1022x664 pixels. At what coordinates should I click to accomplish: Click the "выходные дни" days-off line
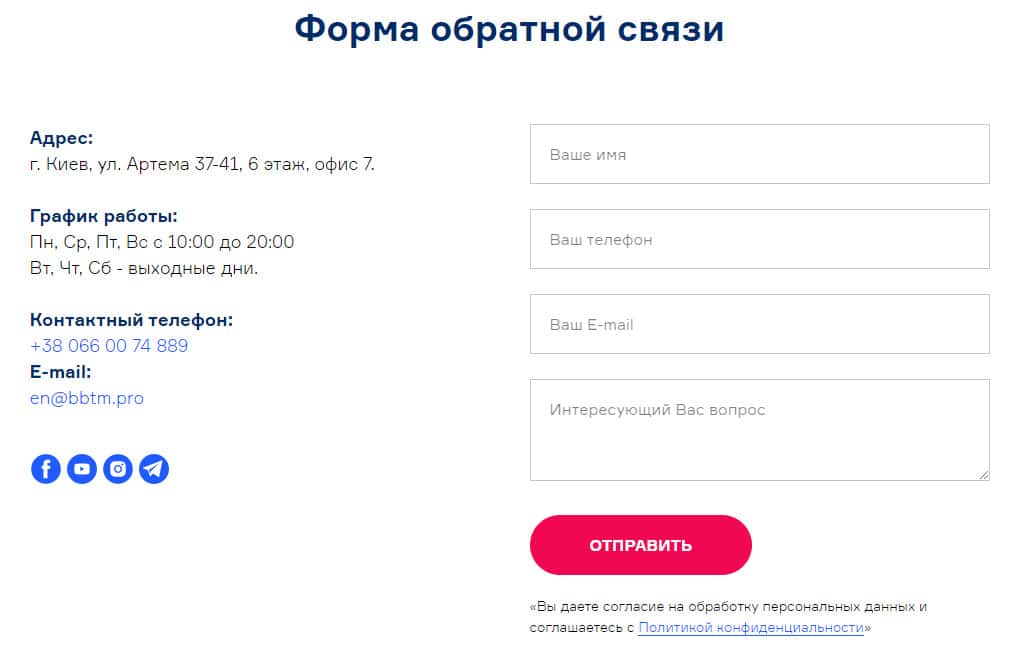(144, 268)
